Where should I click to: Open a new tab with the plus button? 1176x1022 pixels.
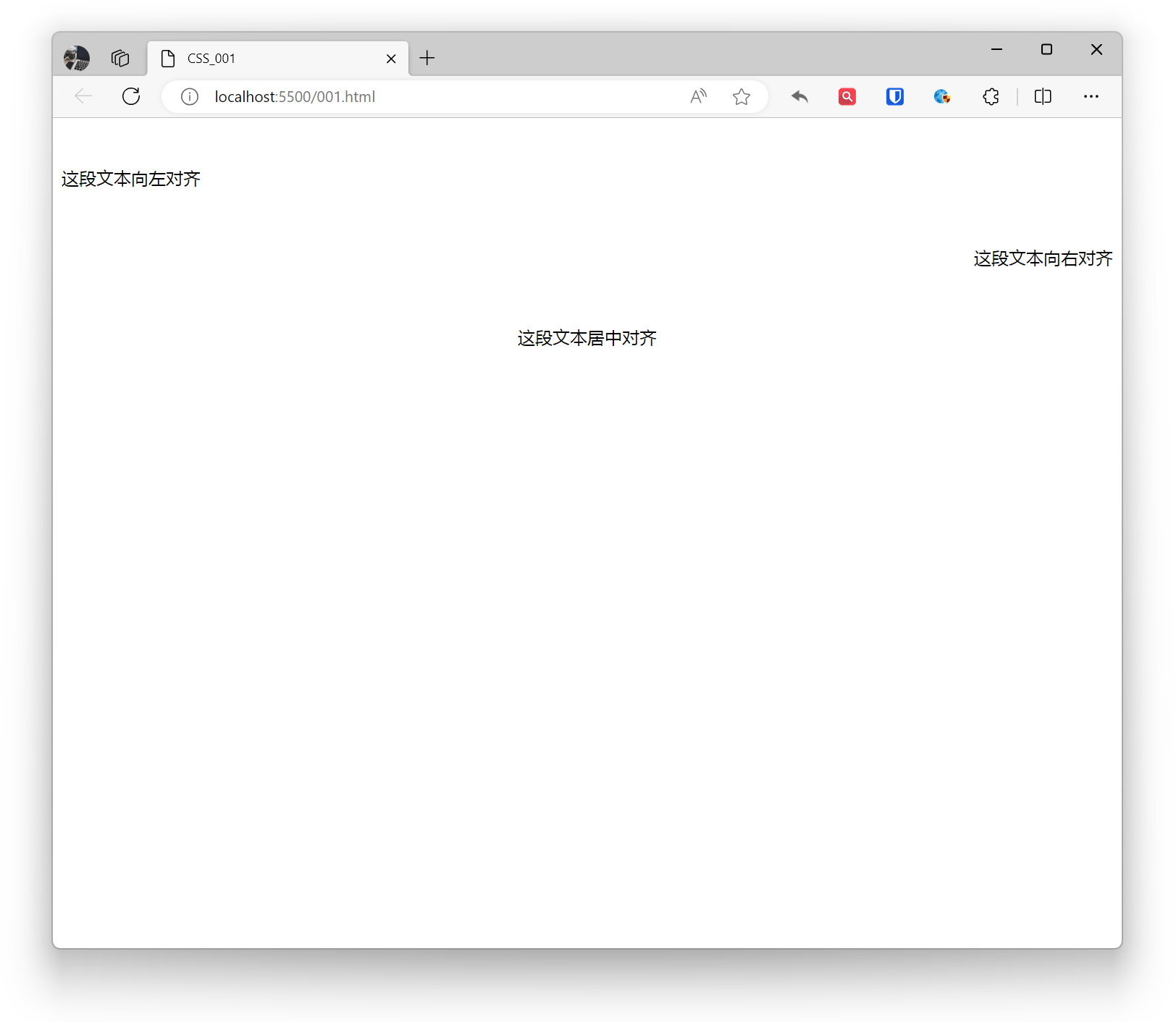[427, 58]
